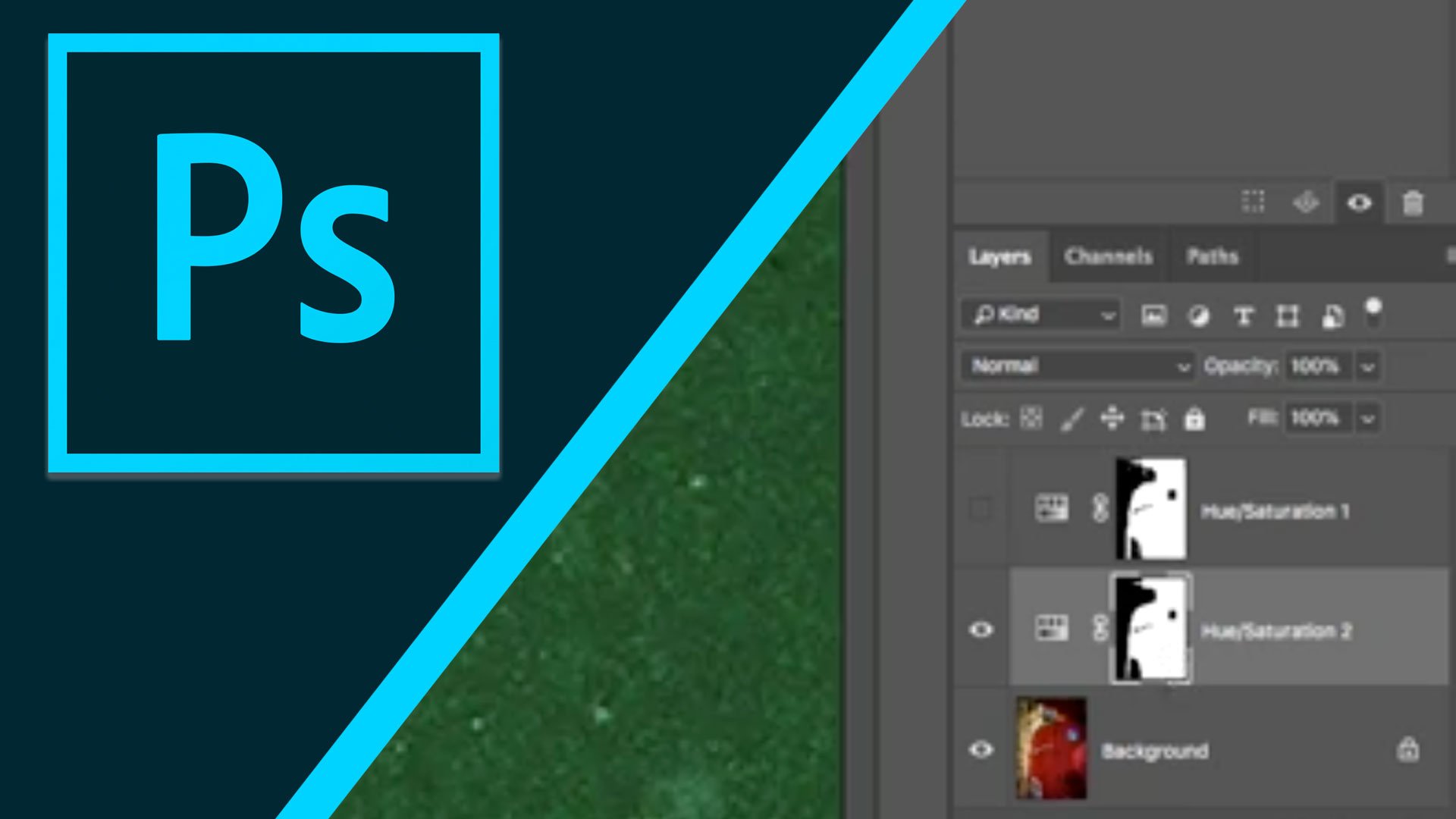Image resolution: width=1456 pixels, height=819 pixels.
Task: Select the Background layer name
Action: point(1155,752)
